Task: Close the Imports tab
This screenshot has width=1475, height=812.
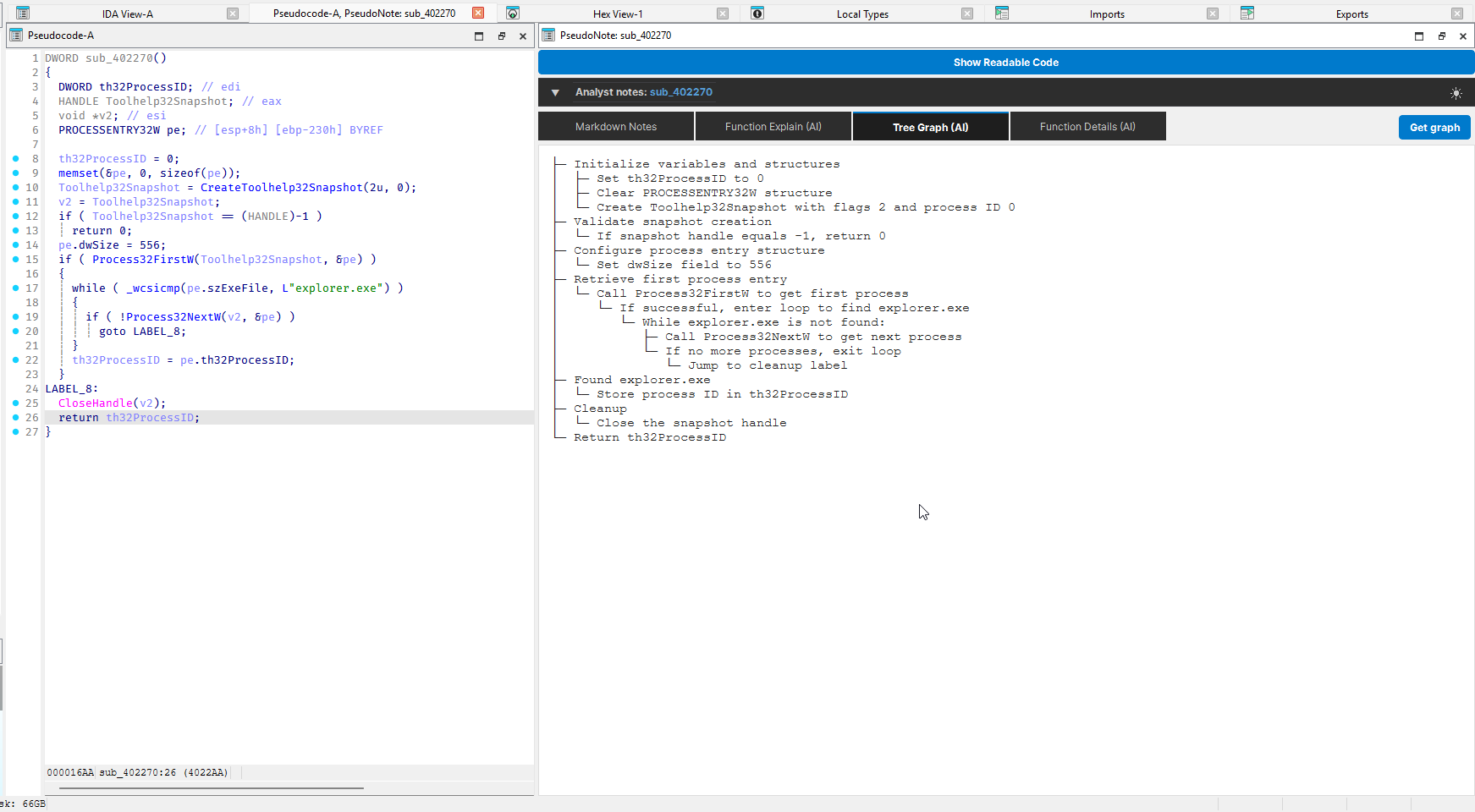Action: point(1213,14)
